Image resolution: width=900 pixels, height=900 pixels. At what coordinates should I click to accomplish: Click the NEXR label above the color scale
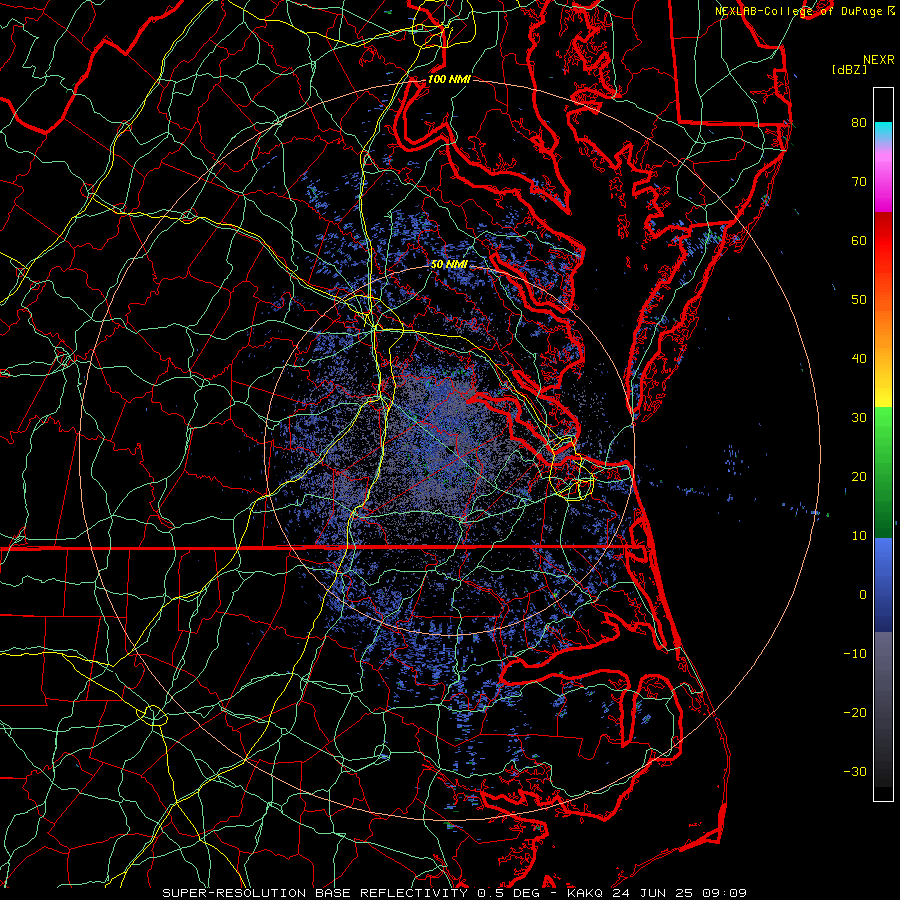[x=879, y=60]
